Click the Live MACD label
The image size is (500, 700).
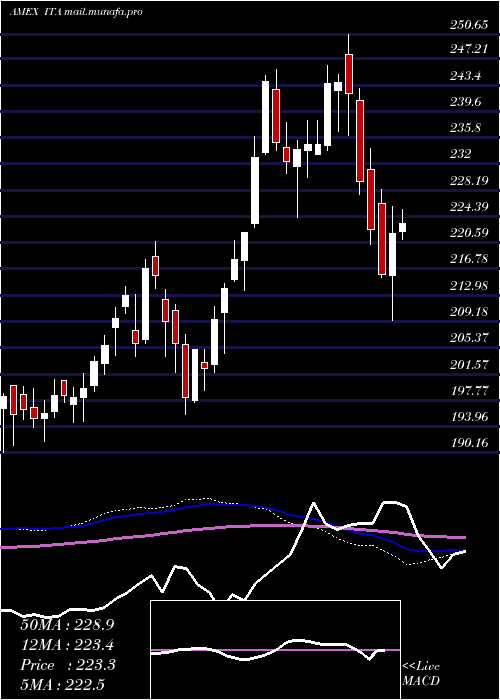coord(421,674)
